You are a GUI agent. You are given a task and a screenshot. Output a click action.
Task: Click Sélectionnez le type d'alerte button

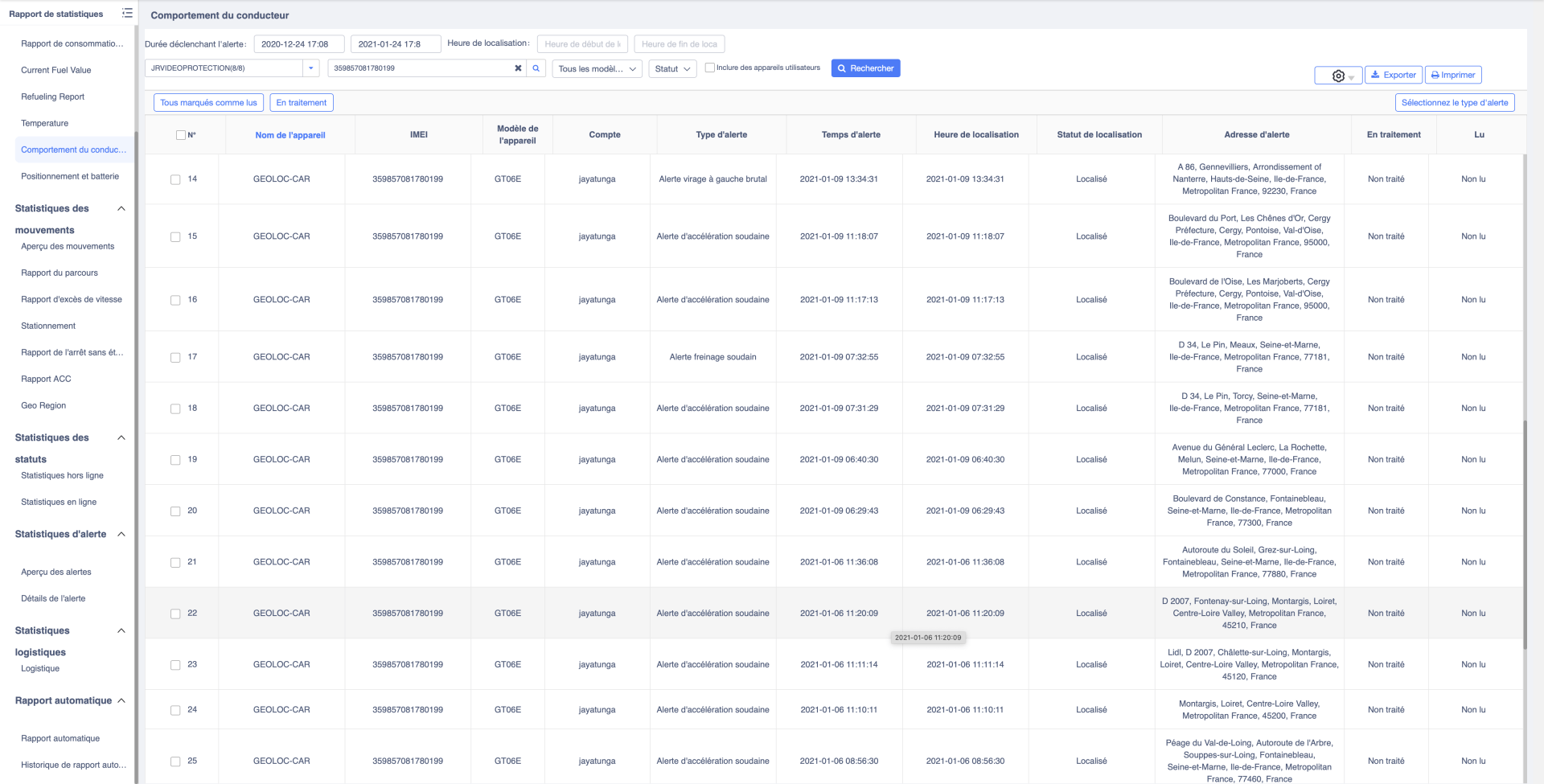(1454, 103)
